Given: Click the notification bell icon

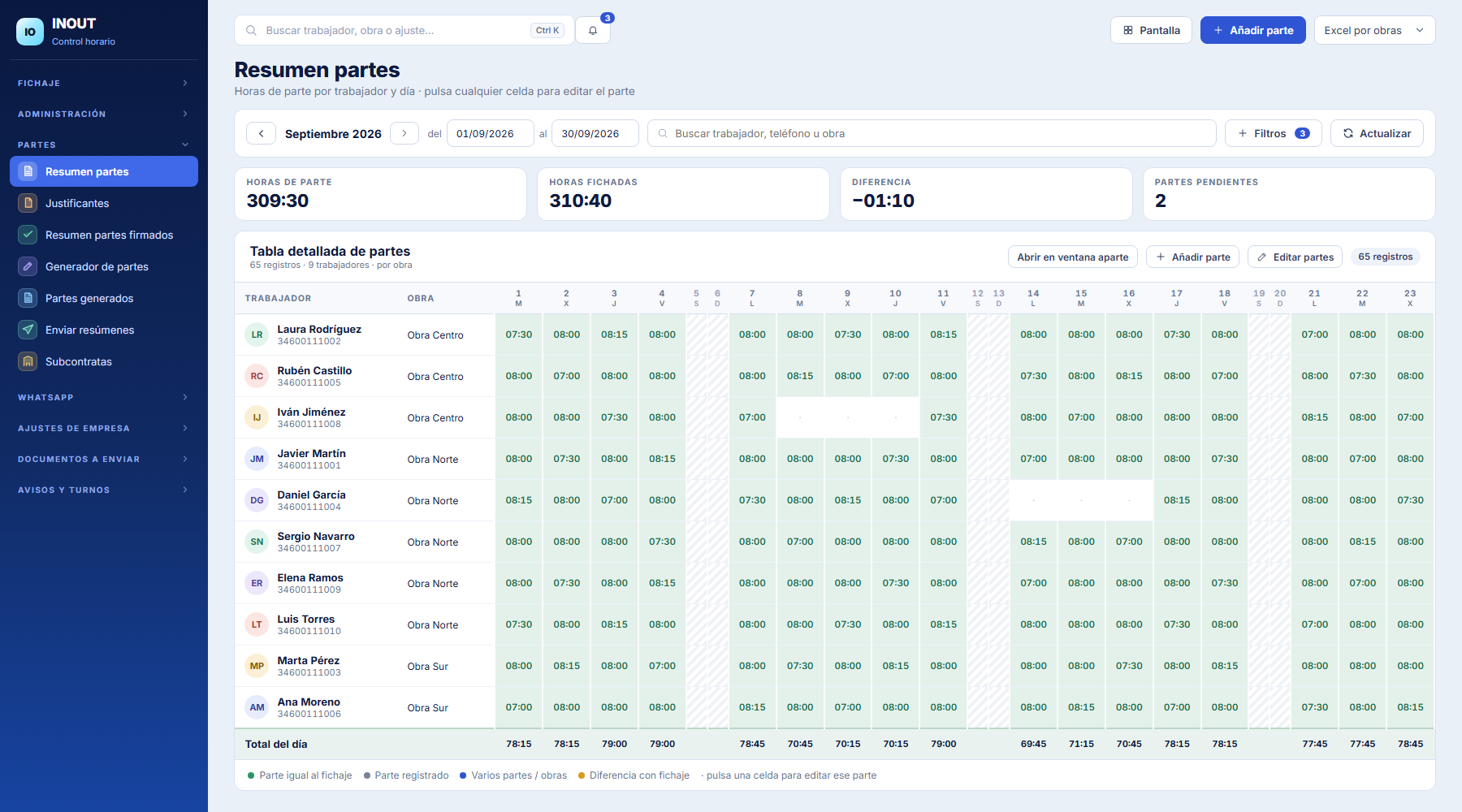Looking at the screenshot, I should tap(593, 30).
